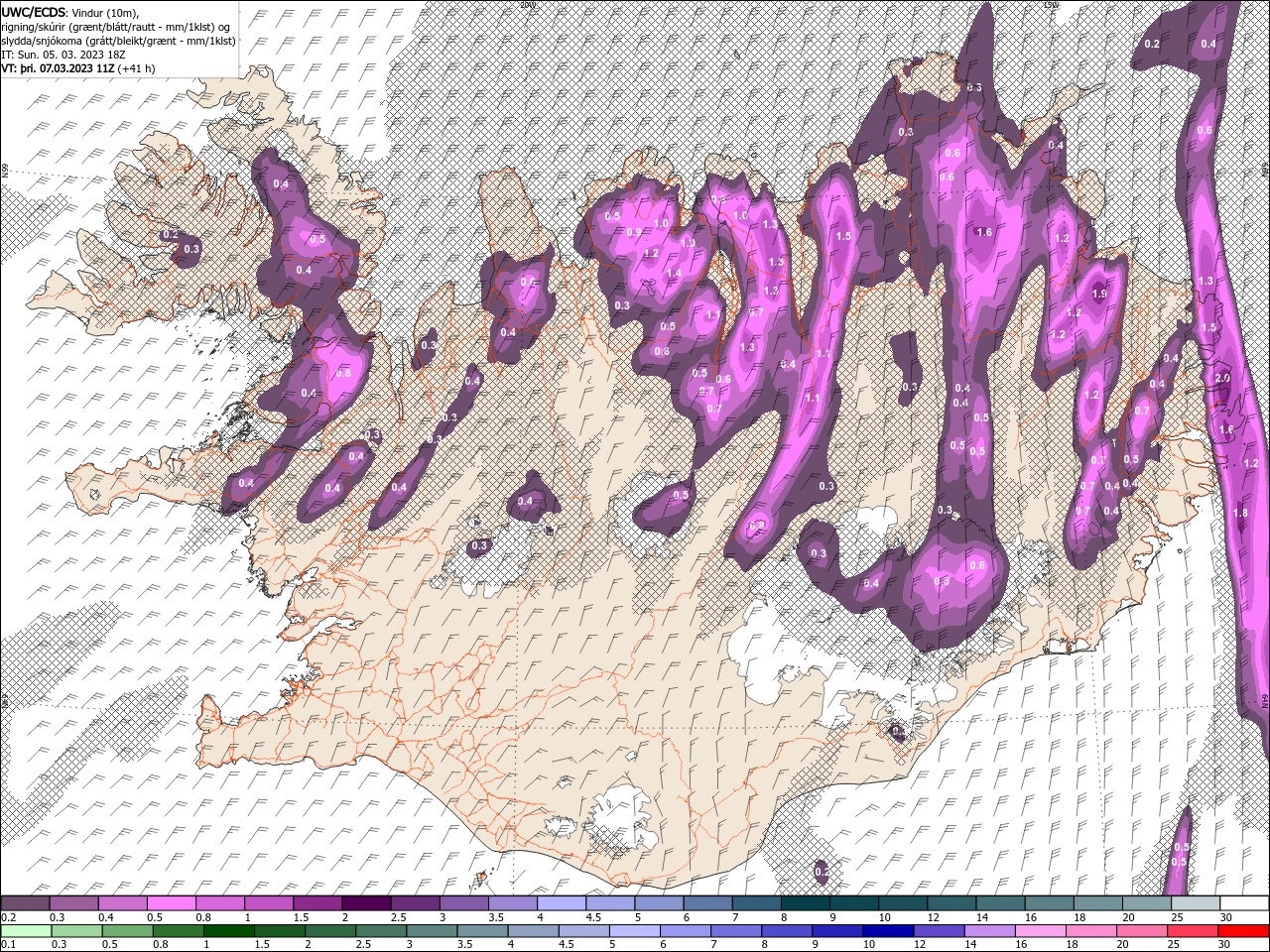This screenshot has height=952, width=1270.
Task: Click the 'slydda/snjókoma' legend description line
Action: [119, 41]
